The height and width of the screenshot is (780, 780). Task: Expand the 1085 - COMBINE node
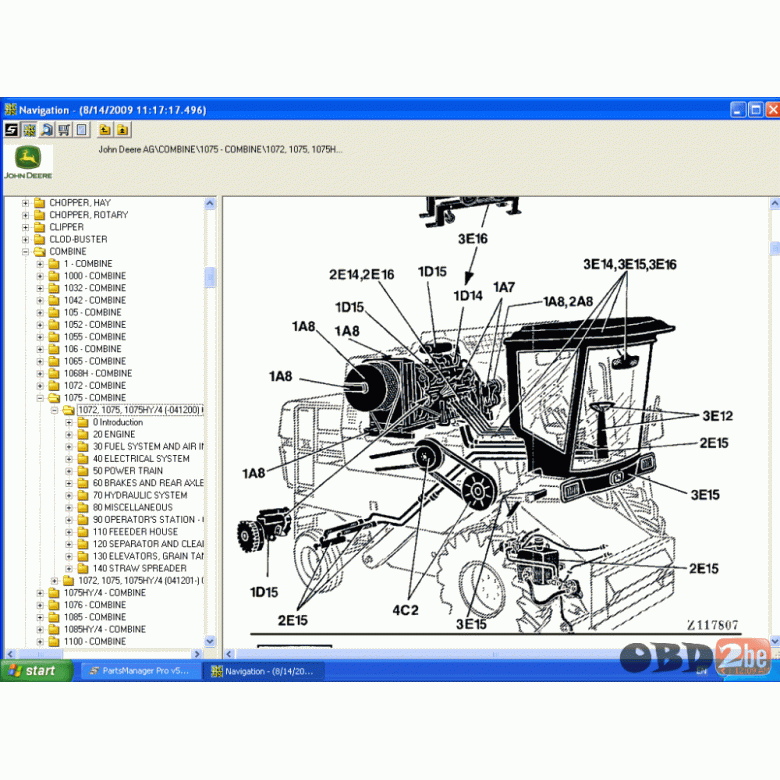coord(40,617)
